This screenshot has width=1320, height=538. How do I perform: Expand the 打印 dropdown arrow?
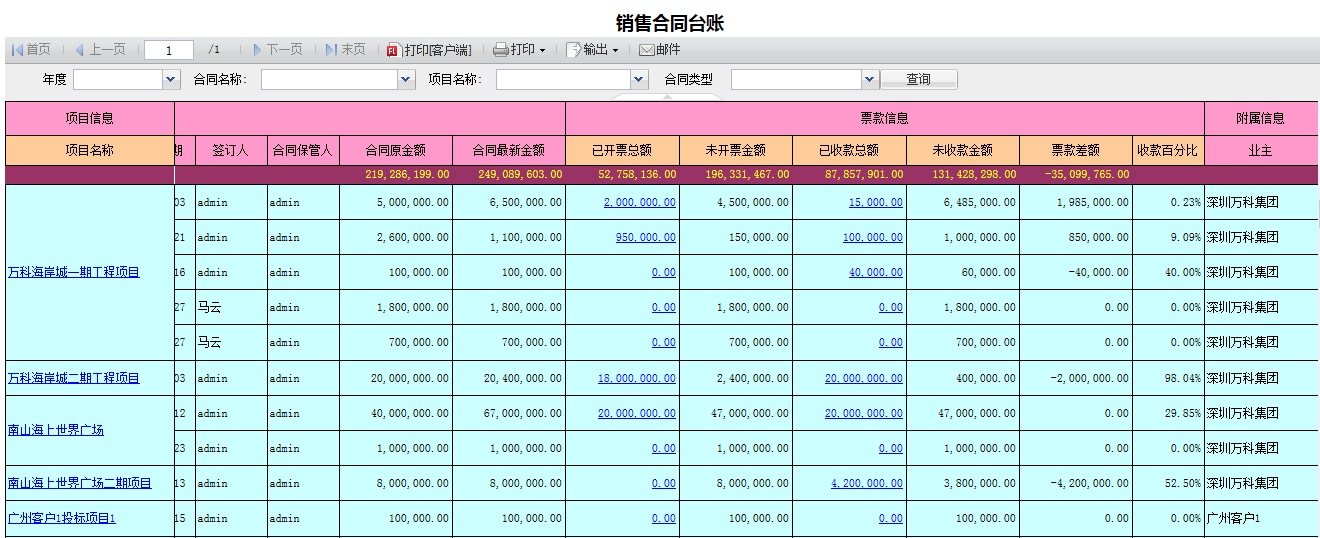[x=542, y=50]
